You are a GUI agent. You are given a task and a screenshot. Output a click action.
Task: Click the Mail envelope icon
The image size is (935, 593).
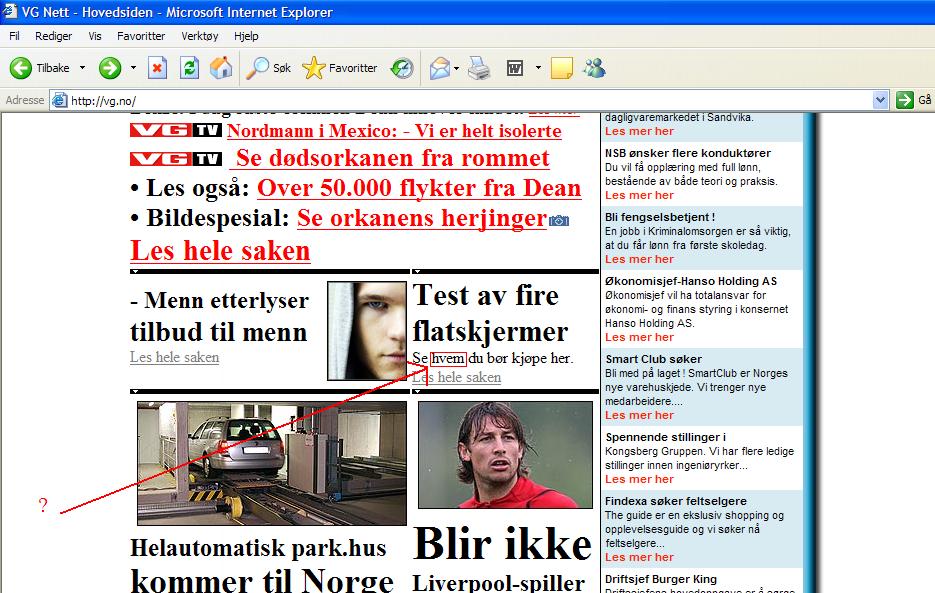pyautogui.click(x=439, y=68)
